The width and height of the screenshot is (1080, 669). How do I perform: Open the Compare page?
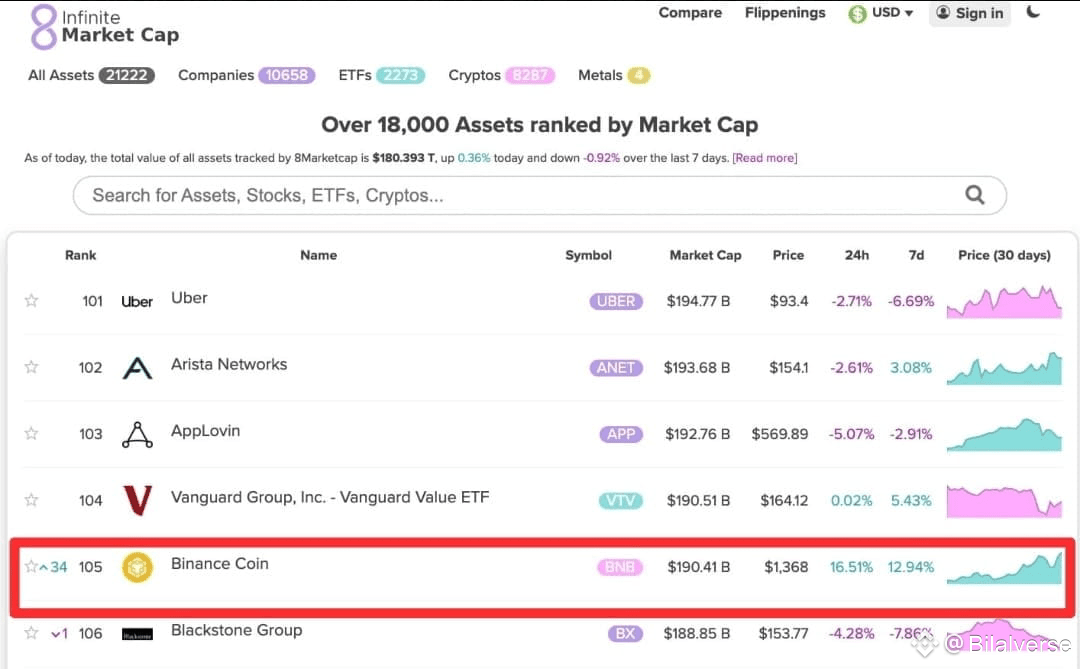pos(690,12)
